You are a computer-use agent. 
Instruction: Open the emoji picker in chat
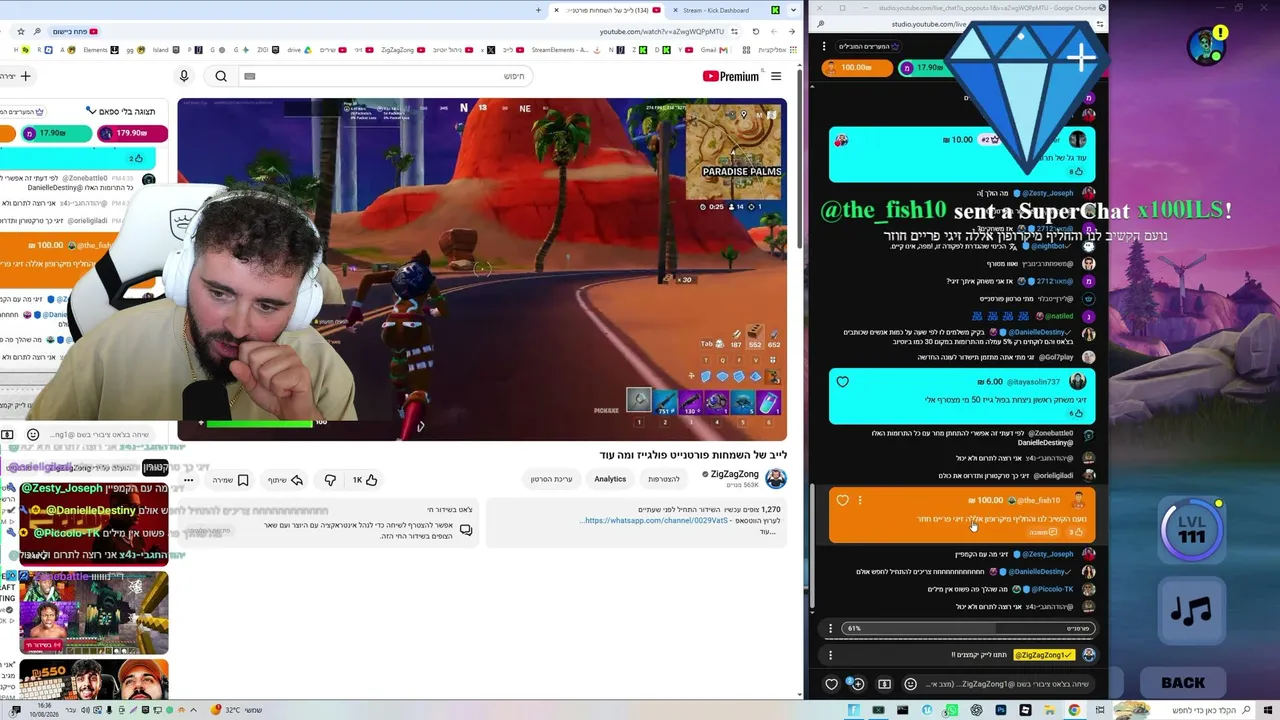(910, 684)
